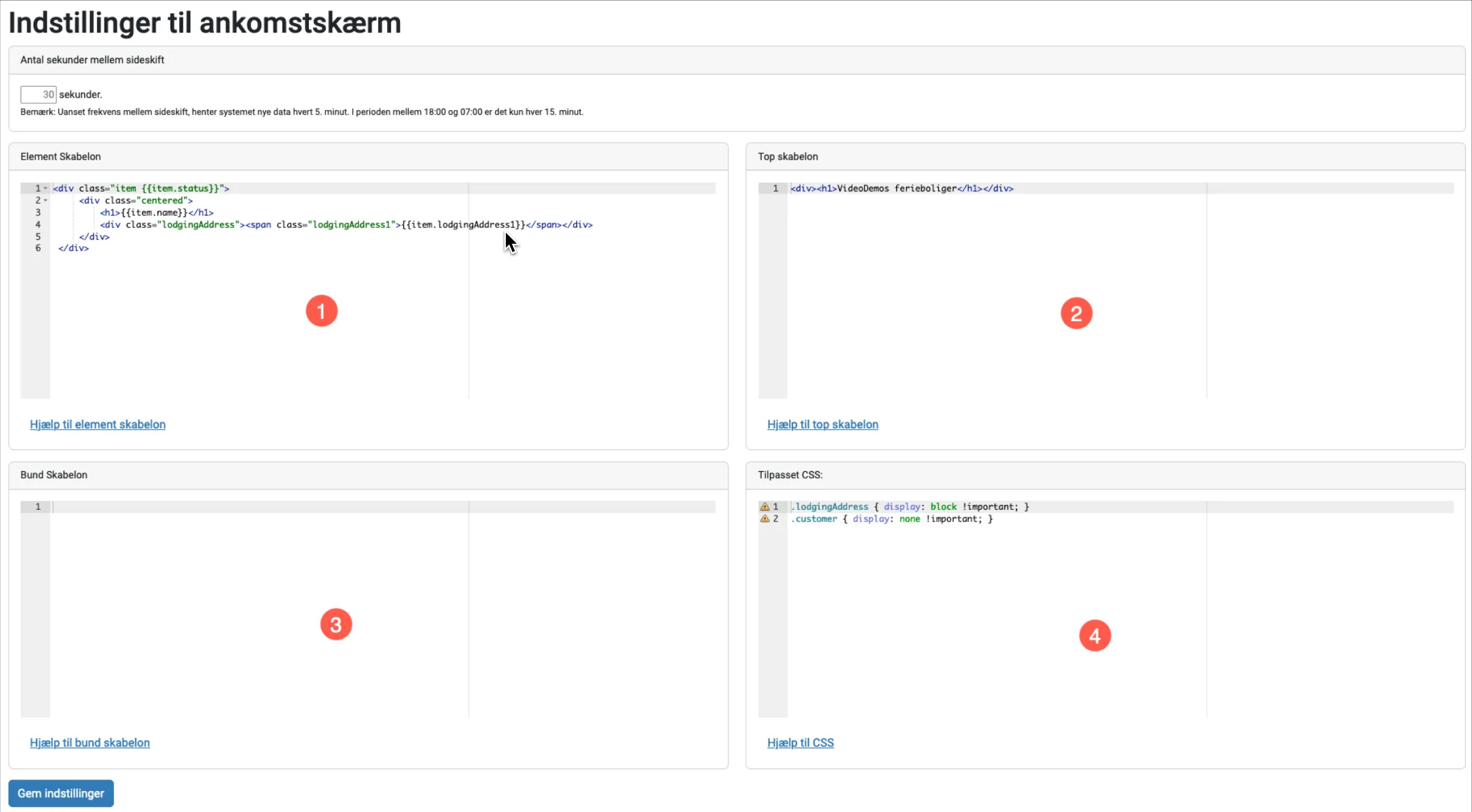Select line number 6 in element editor gutter
The width and height of the screenshot is (1472, 812).
click(38, 248)
